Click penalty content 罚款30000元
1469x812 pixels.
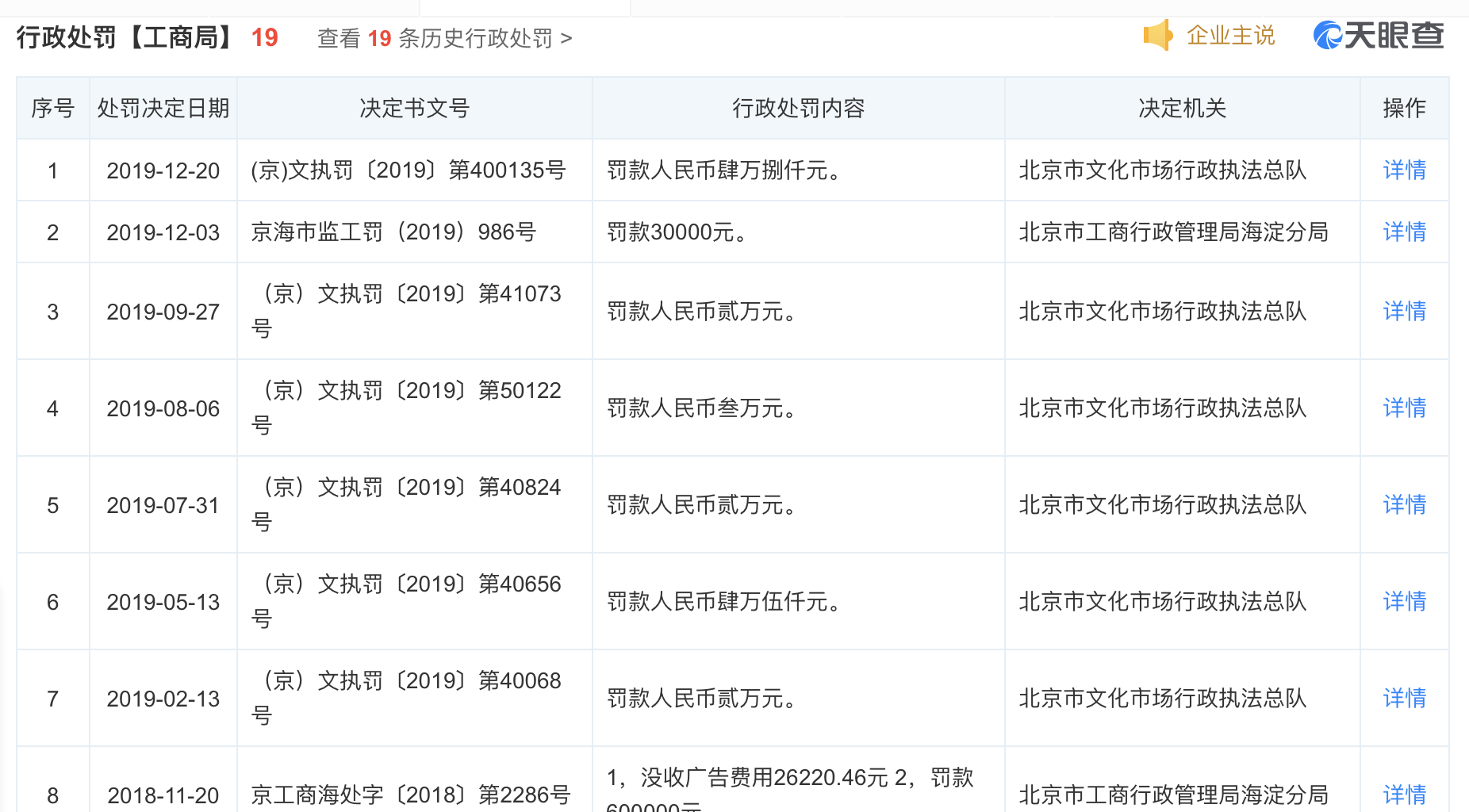pyautogui.click(x=677, y=232)
